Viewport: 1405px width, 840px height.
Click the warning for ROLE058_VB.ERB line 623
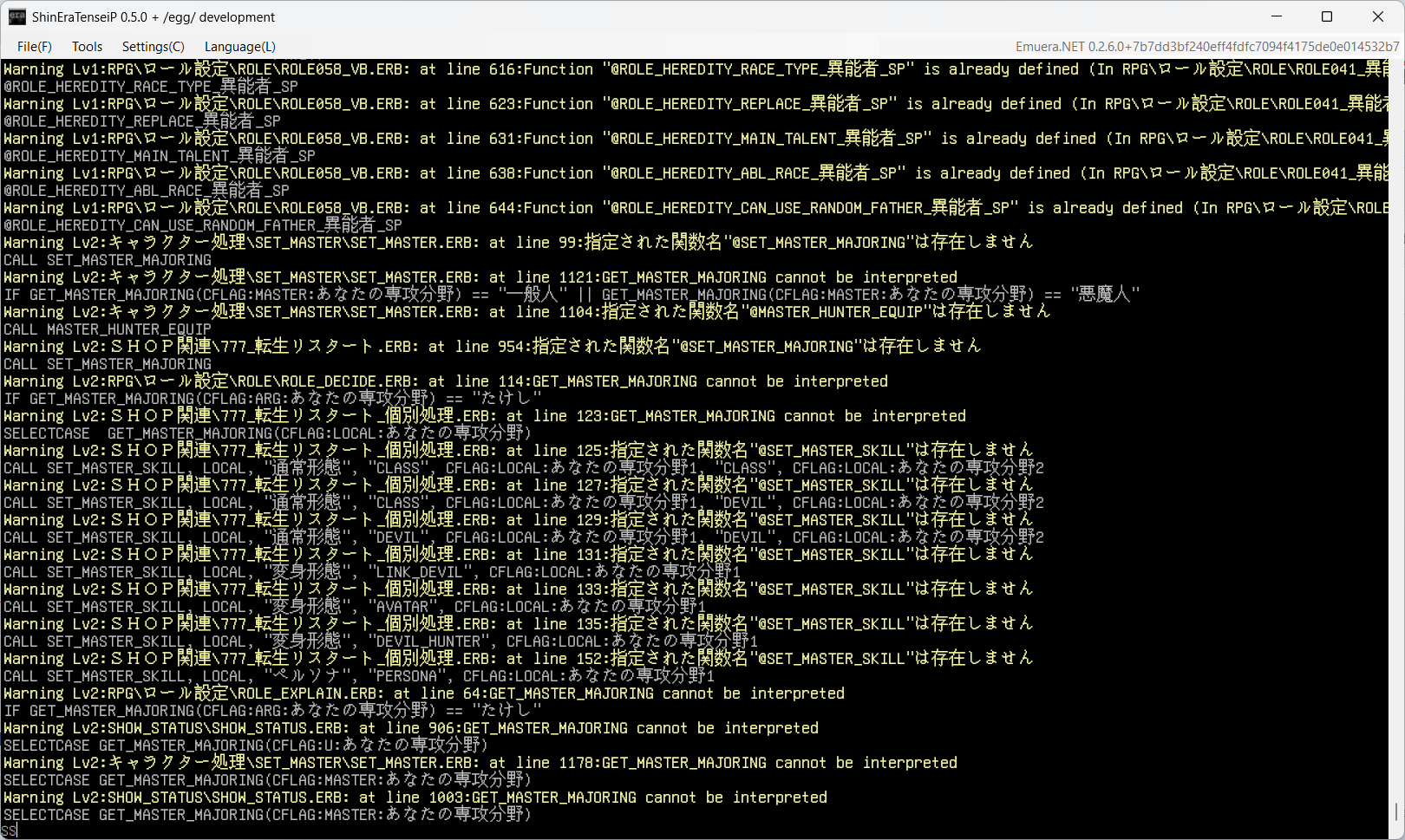coord(696,104)
